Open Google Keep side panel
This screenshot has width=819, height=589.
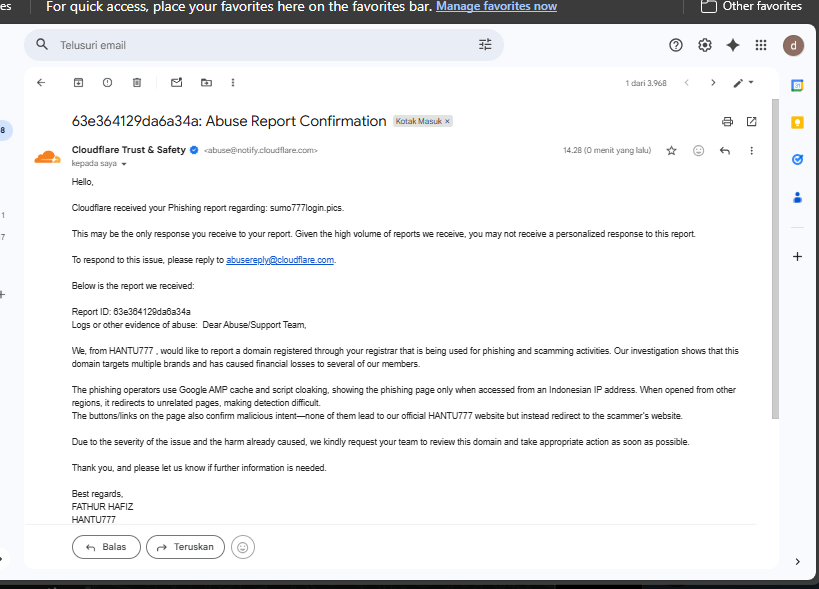[797, 123]
